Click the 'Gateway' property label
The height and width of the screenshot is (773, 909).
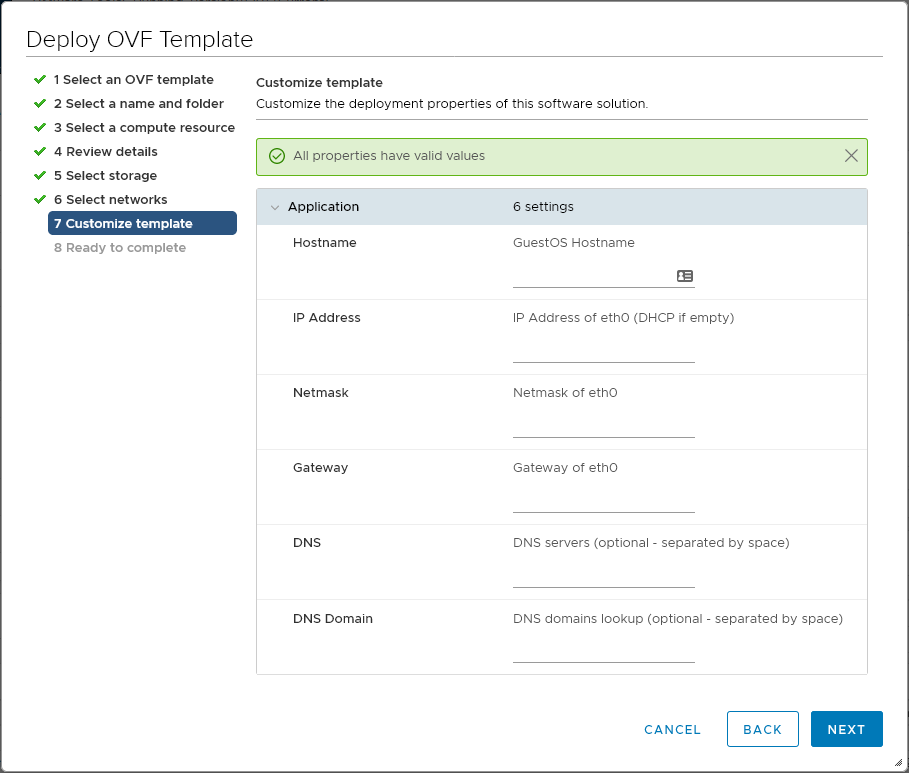coord(320,468)
